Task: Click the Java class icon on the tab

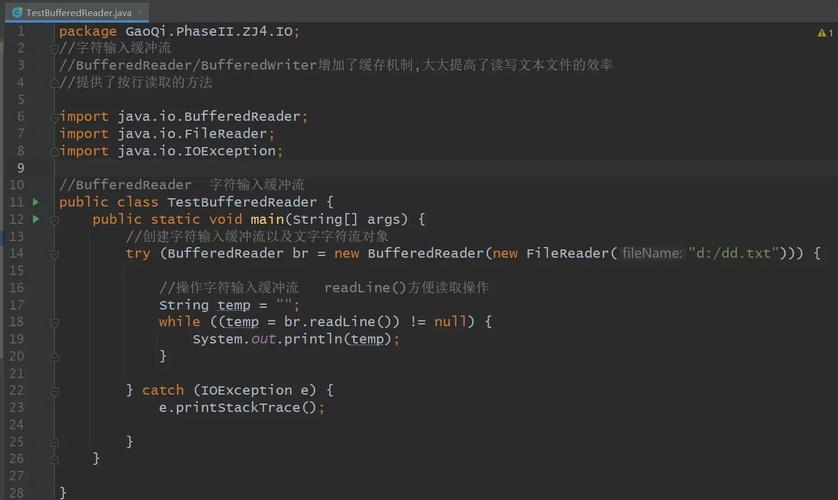Action: [17, 12]
